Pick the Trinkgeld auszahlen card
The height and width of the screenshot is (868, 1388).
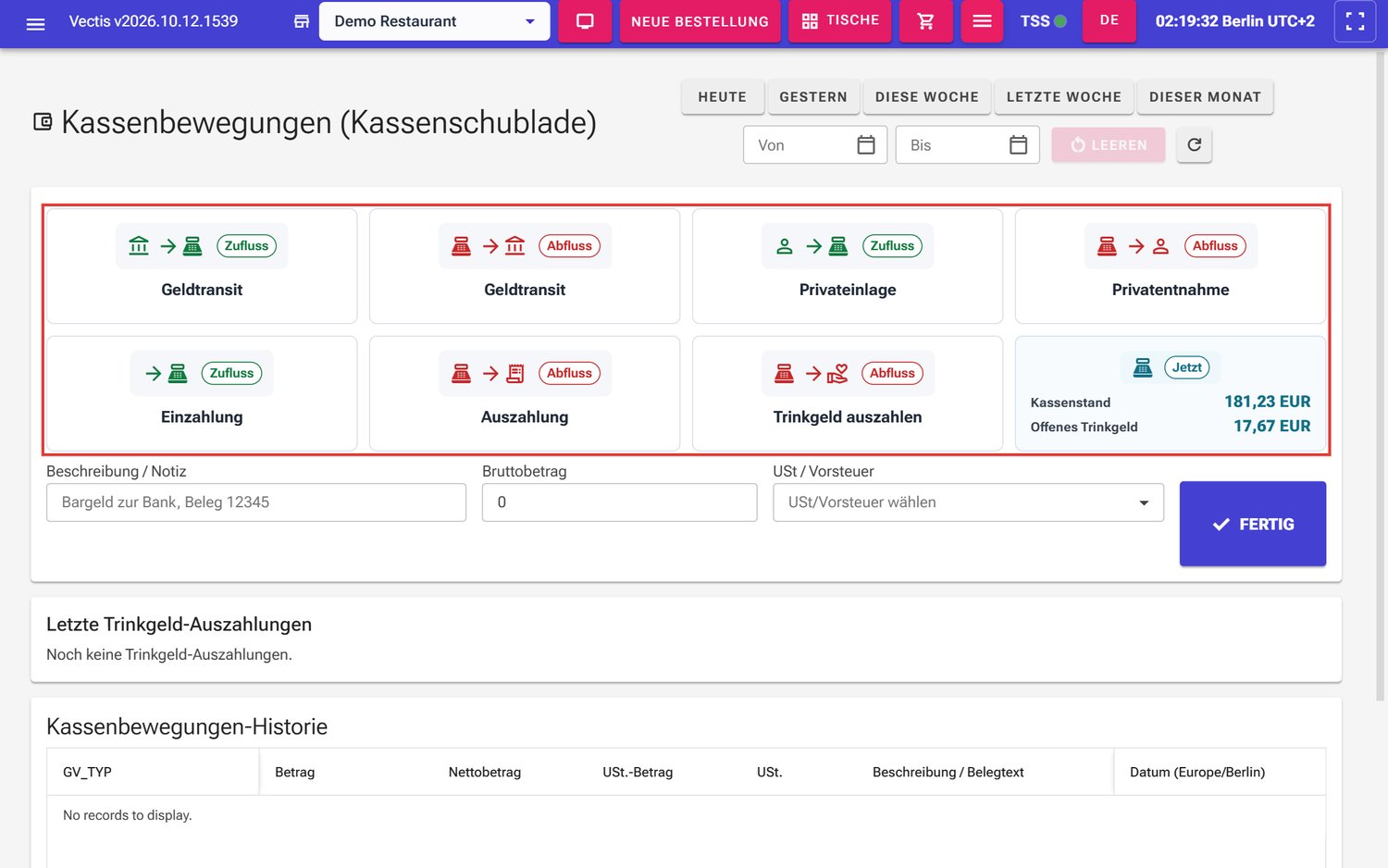click(x=848, y=393)
